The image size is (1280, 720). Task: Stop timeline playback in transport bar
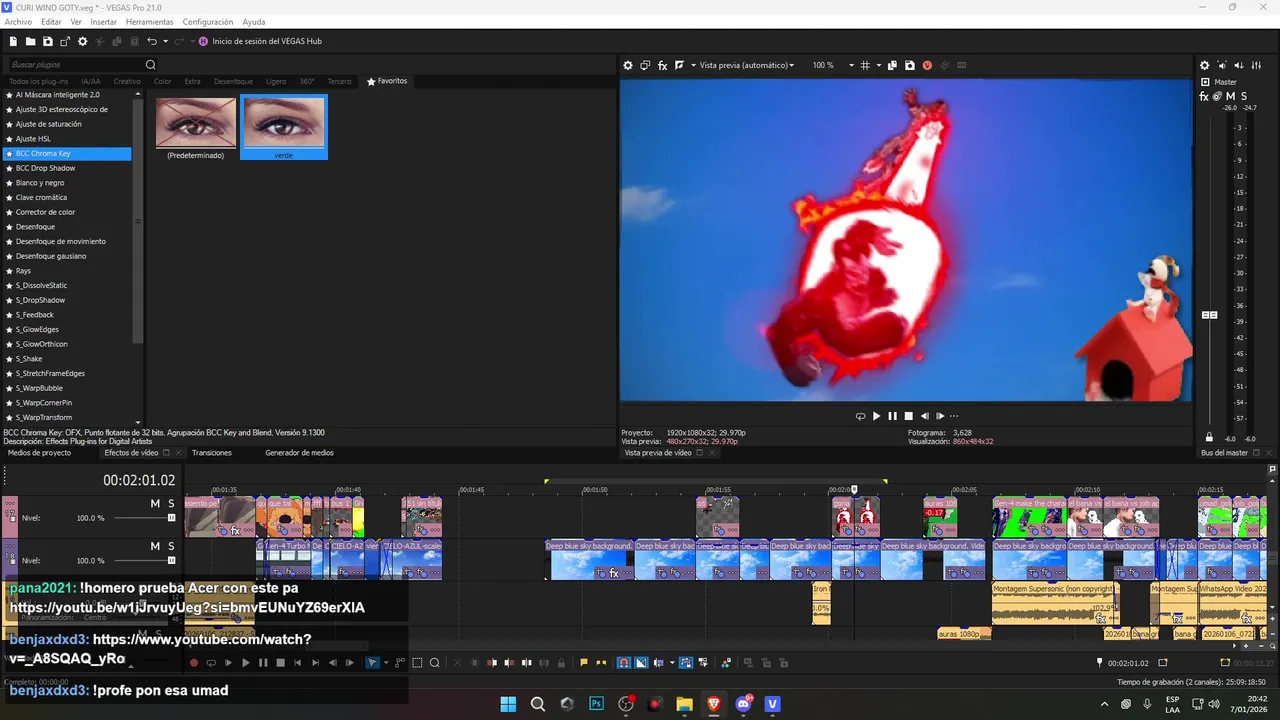point(280,662)
